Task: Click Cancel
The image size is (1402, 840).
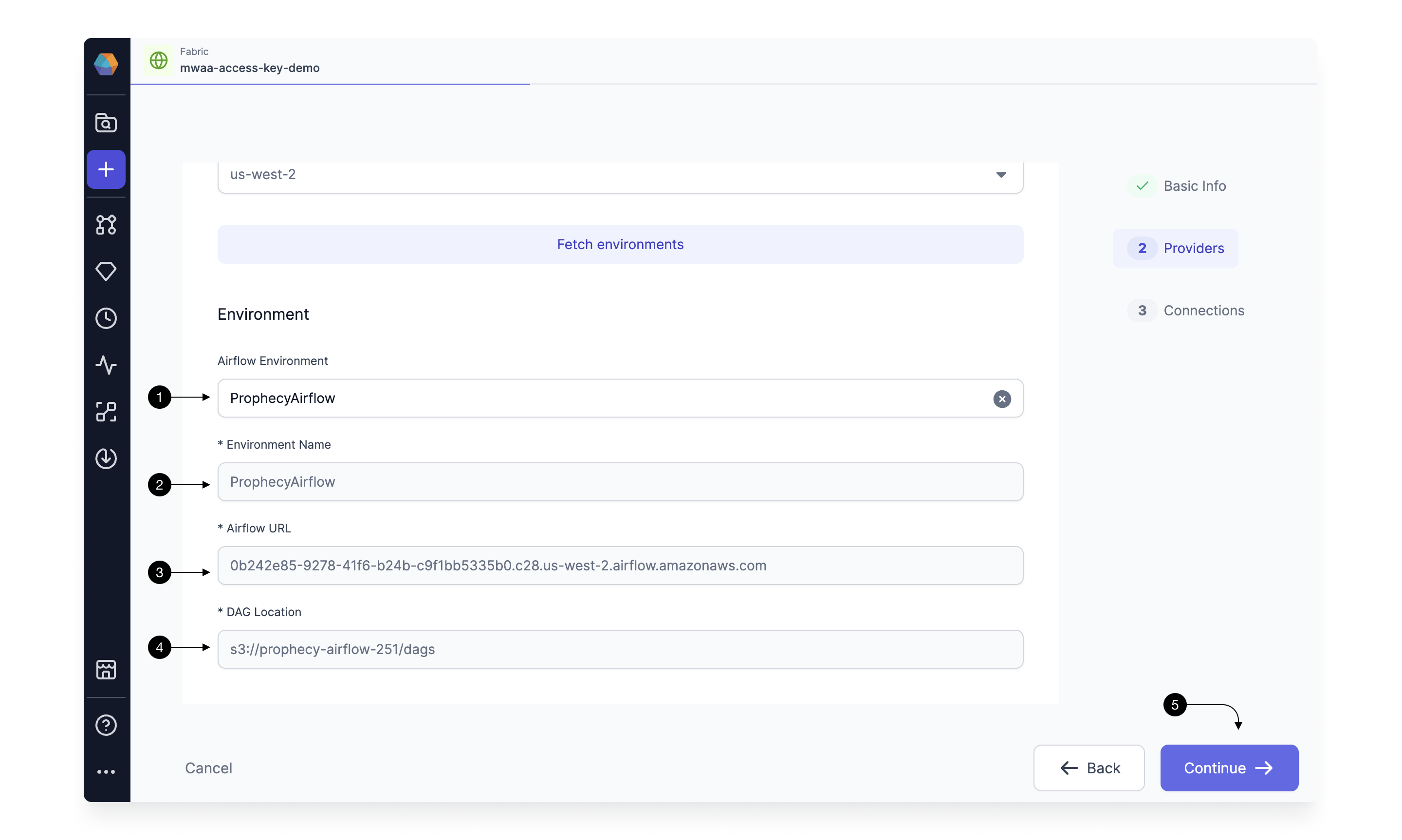Action: [x=208, y=768]
